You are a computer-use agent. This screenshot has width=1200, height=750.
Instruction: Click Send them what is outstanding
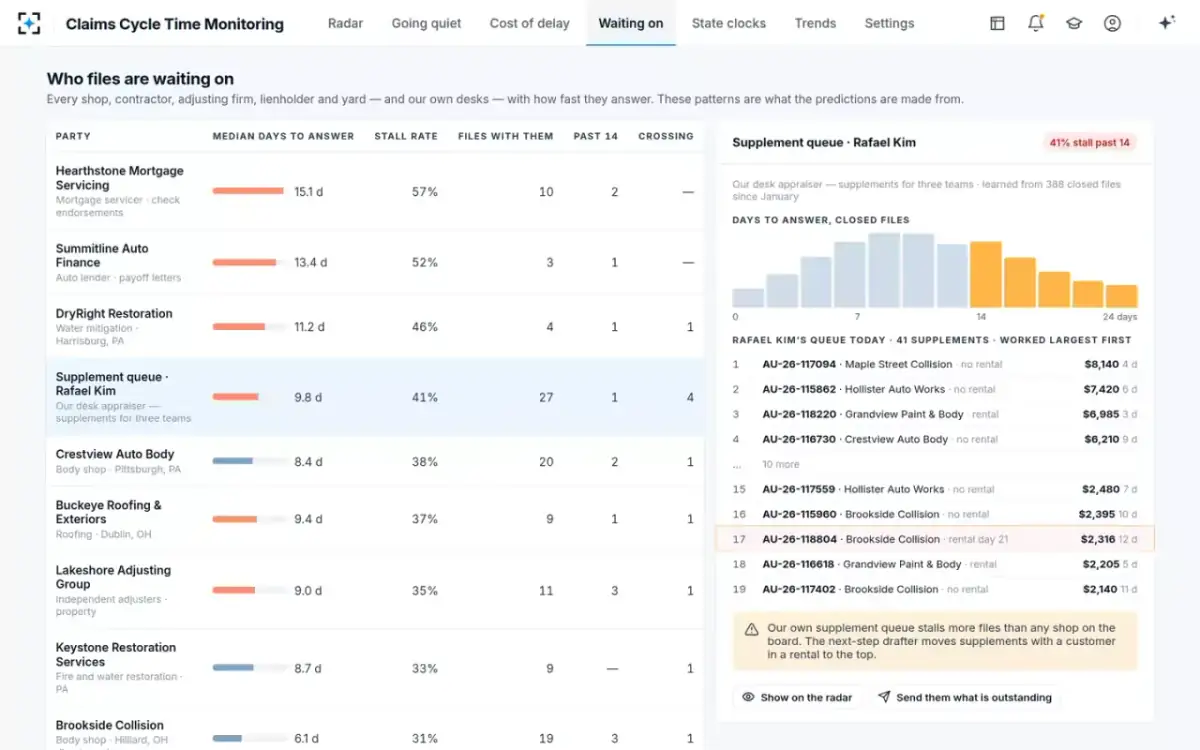pos(964,697)
